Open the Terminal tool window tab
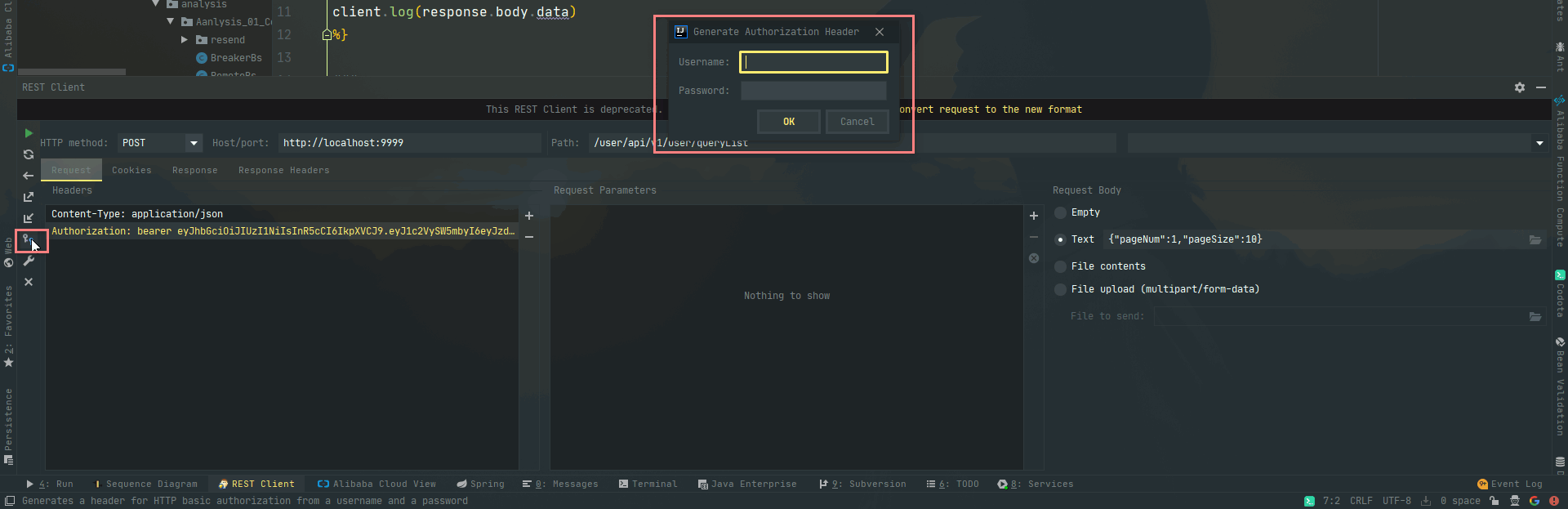This screenshot has height=509, width=1568. tap(648, 484)
